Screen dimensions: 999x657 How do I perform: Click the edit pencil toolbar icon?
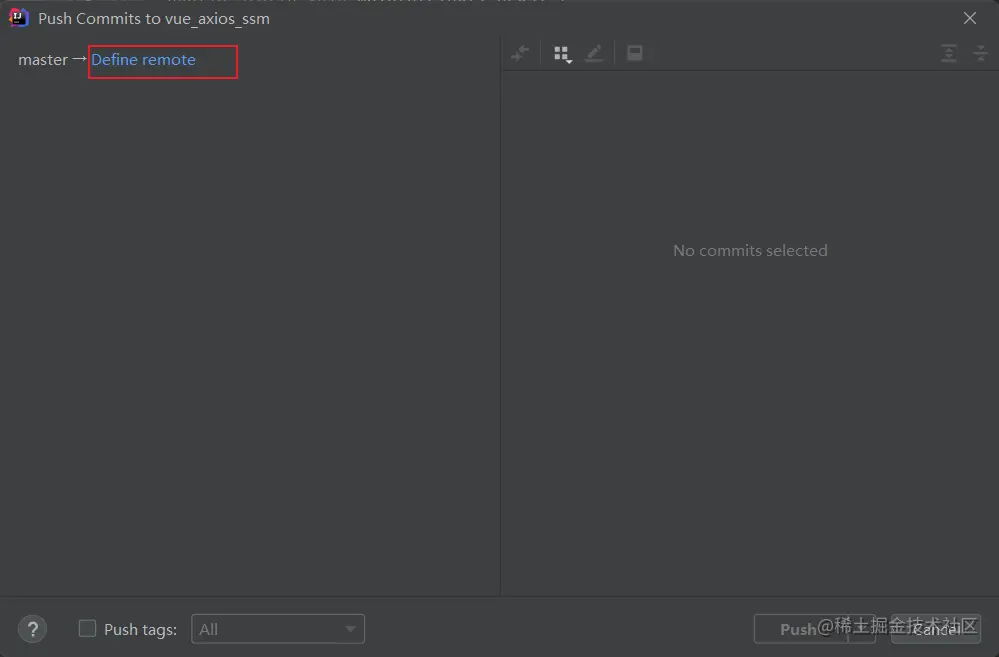pos(594,54)
